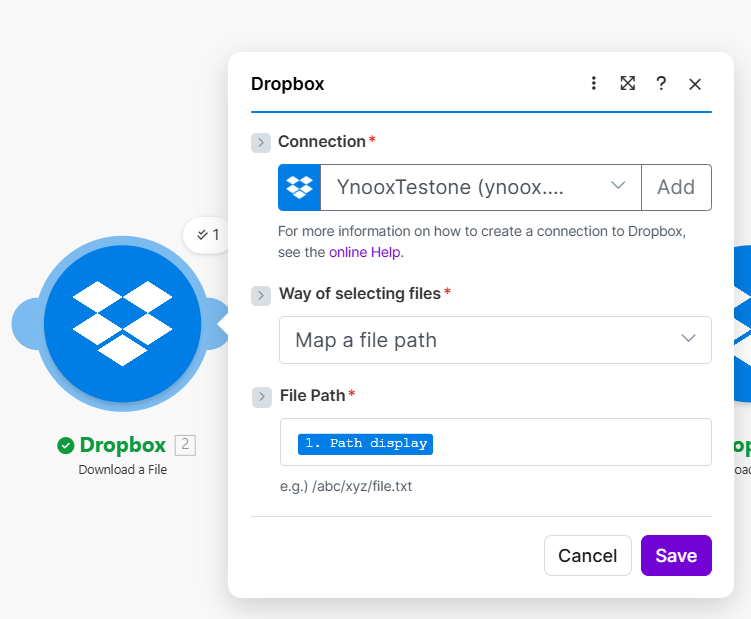
Task: Expand the Dropbox dialog to full screen
Action: pyautogui.click(x=628, y=83)
